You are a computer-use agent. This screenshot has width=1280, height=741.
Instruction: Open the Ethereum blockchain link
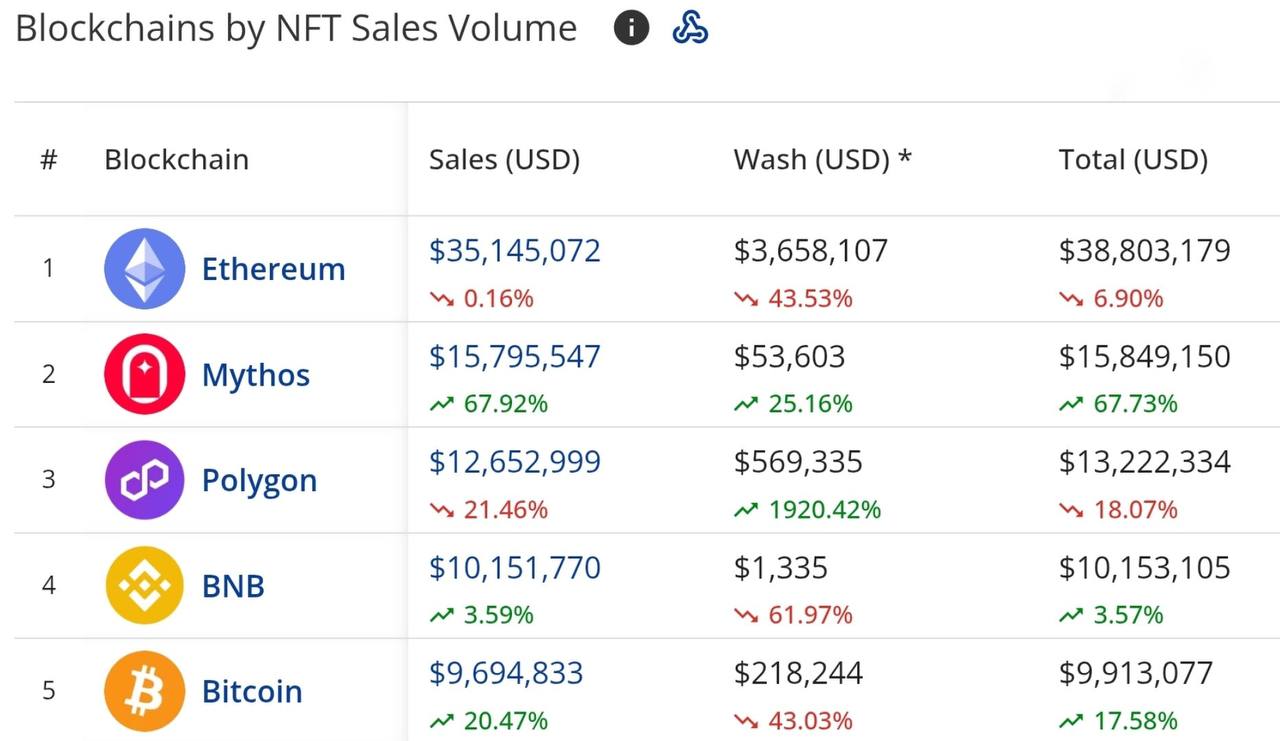(x=273, y=269)
